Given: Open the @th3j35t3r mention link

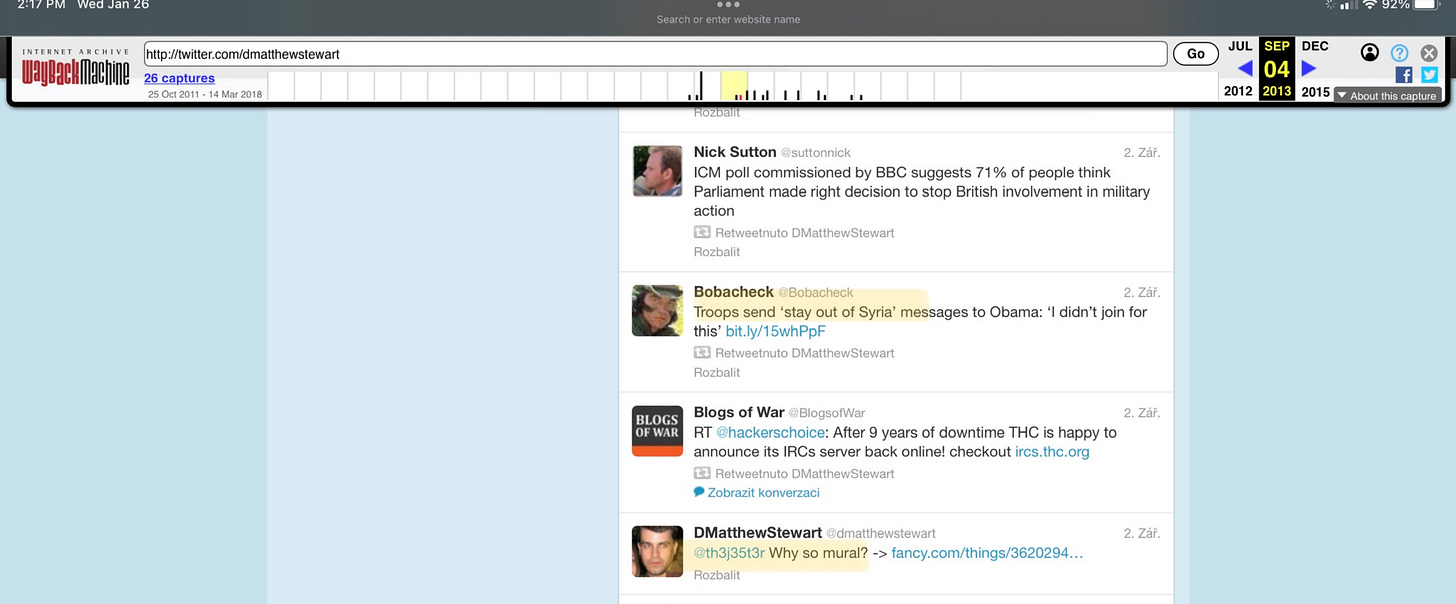Looking at the screenshot, I should [x=729, y=553].
